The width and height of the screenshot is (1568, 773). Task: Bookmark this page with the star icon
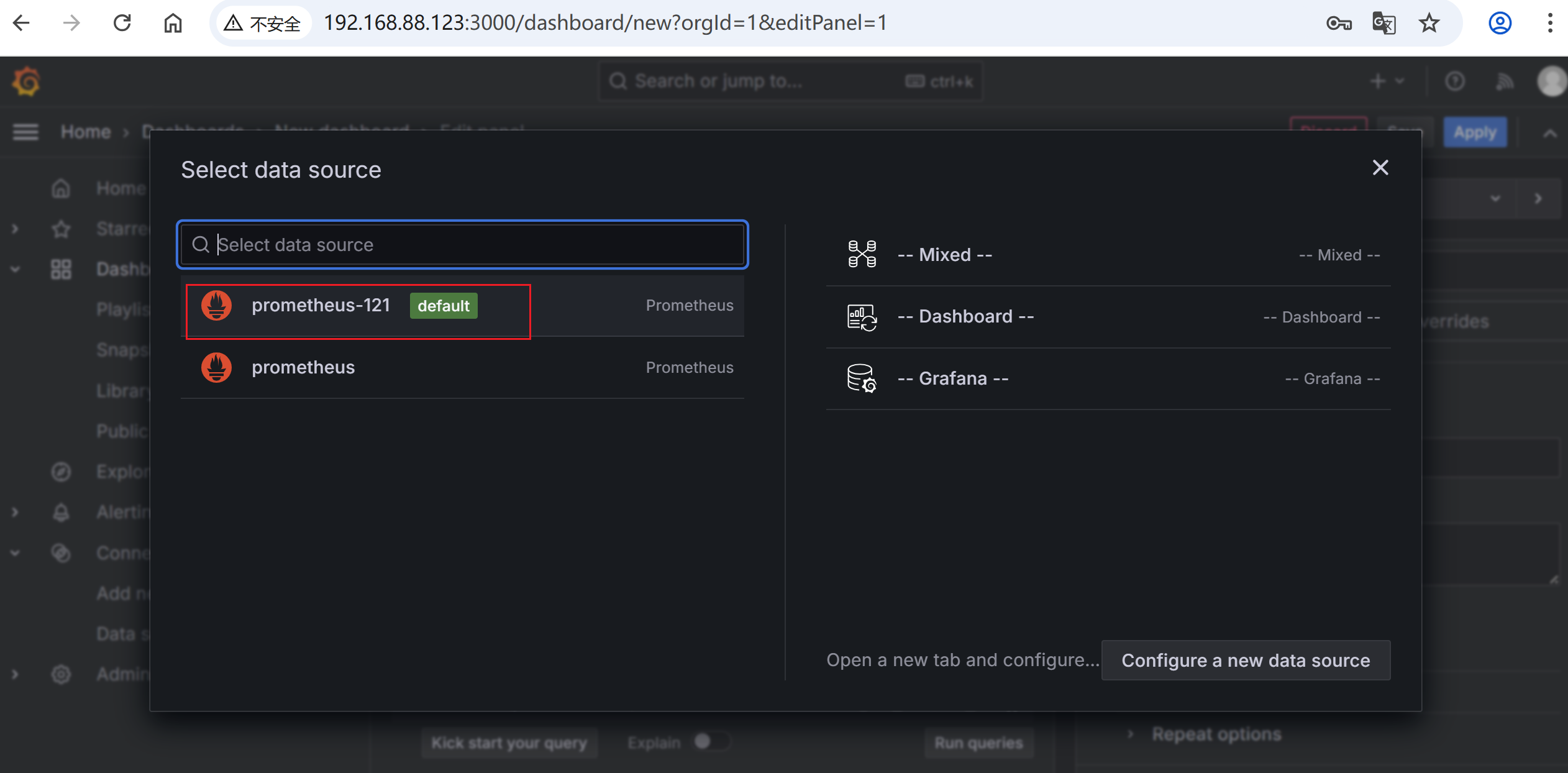[1429, 24]
